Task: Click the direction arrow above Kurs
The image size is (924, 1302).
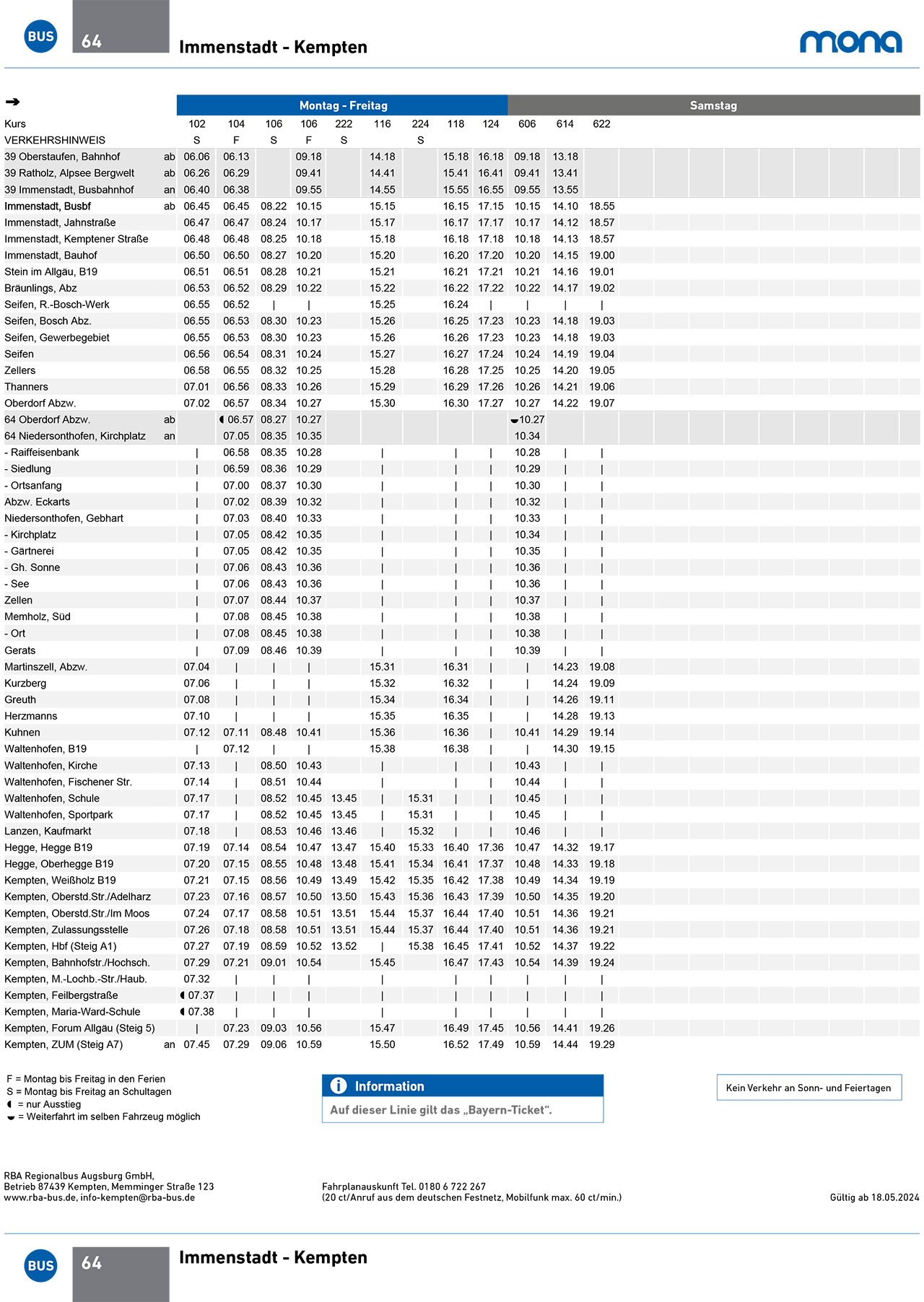Action: pyautogui.click(x=12, y=102)
